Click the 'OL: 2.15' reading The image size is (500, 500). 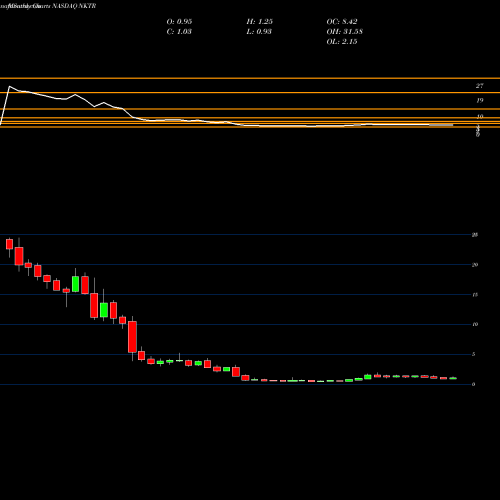[x=342, y=41]
